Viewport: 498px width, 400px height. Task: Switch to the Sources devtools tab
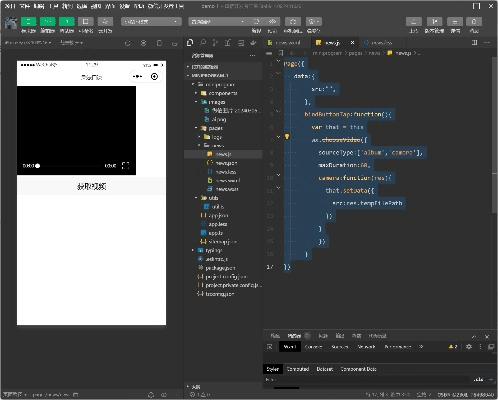[340, 347]
